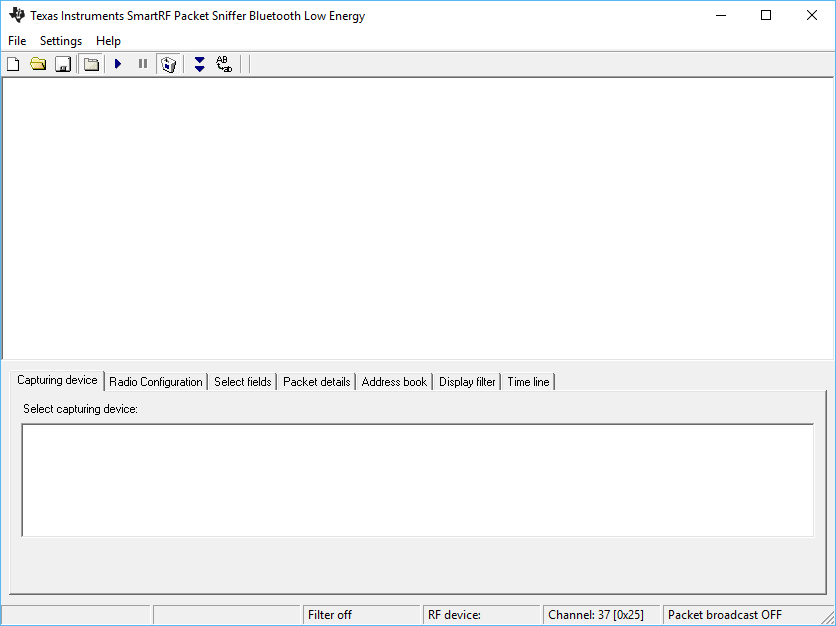Screen dimensions: 836x626
Task: Toggle small font with the AB/ab icon
Action: pyautogui.click(x=224, y=65)
